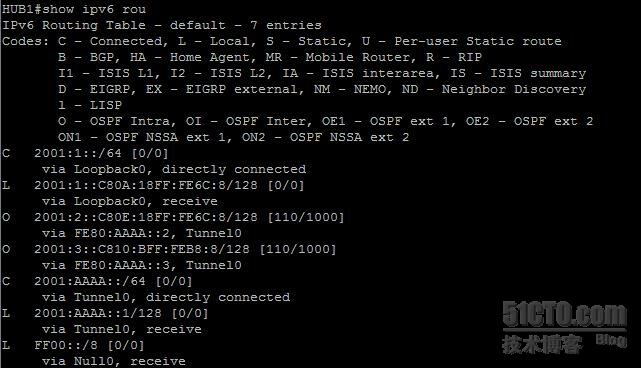Click the 'via Tunnel0, receive' line
This screenshot has width=641, height=368.
pyautogui.click(x=122, y=329)
